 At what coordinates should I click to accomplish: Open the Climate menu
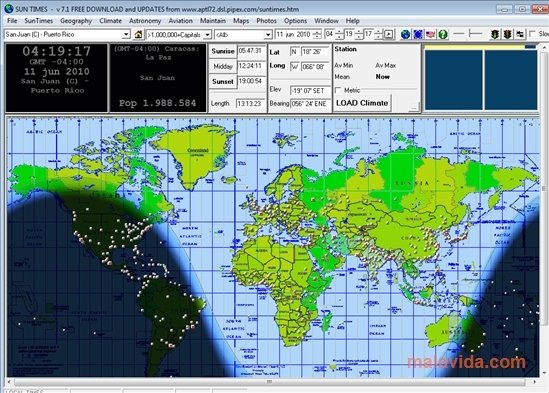(x=110, y=21)
